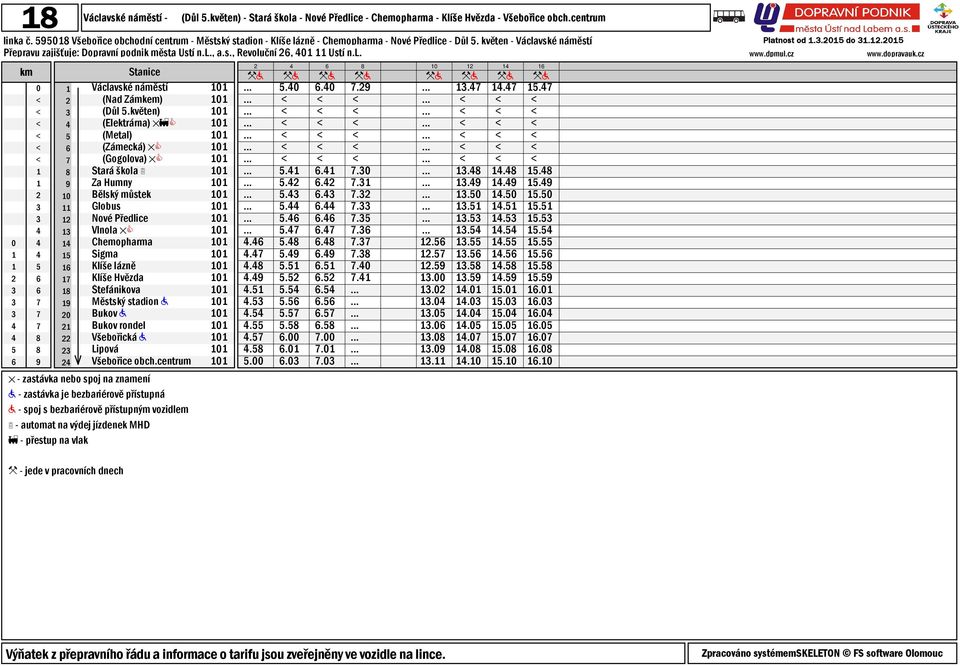960x666 pixels.
Task: Click the Dopravní podnik města Ústí logo
Action: click(x=836, y=17)
